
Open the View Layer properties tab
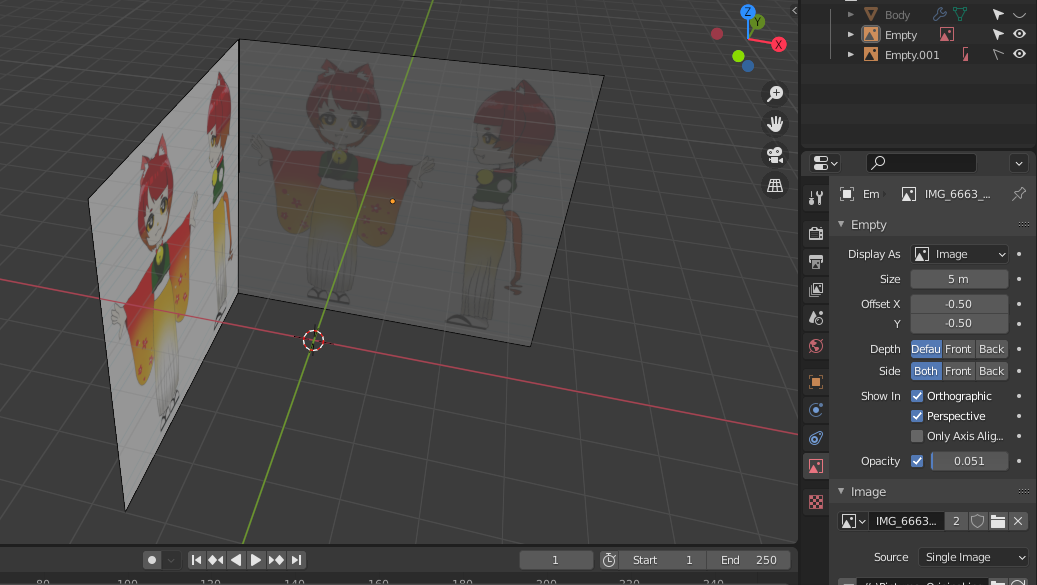tap(815, 290)
